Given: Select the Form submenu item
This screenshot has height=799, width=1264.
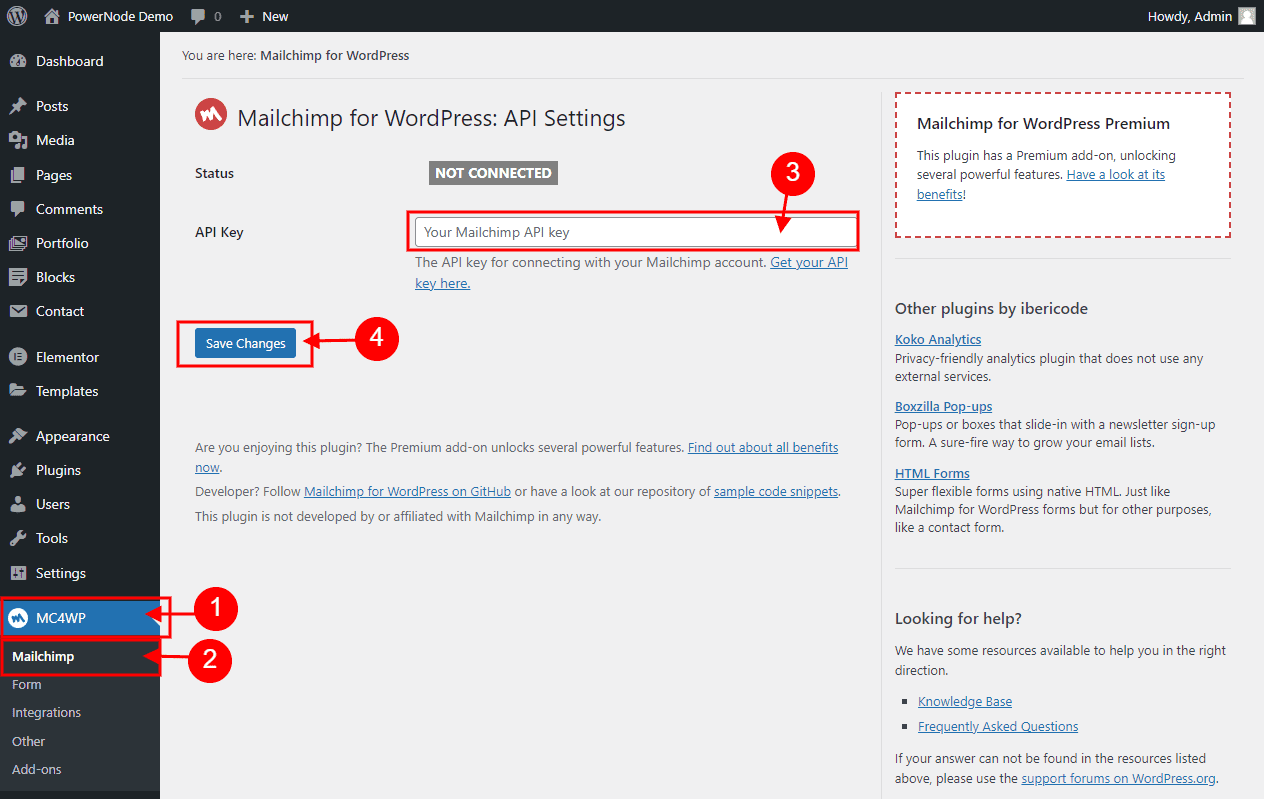Looking at the screenshot, I should [x=27, y=685].
